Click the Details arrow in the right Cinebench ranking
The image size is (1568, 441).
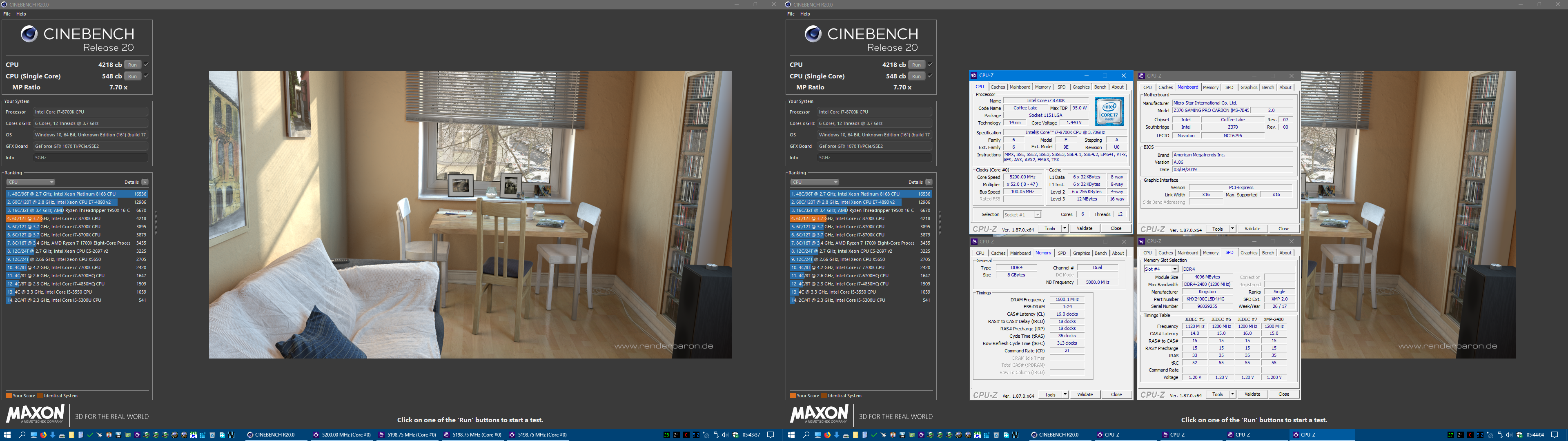[929, 182]
